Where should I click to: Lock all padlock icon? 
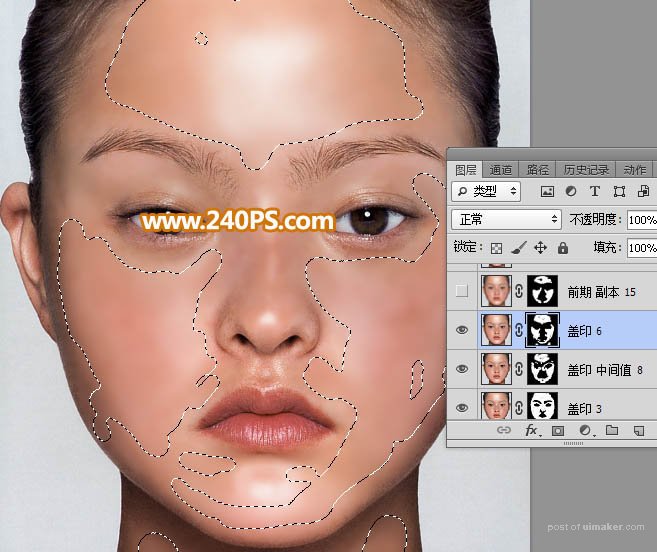(563, 248)
